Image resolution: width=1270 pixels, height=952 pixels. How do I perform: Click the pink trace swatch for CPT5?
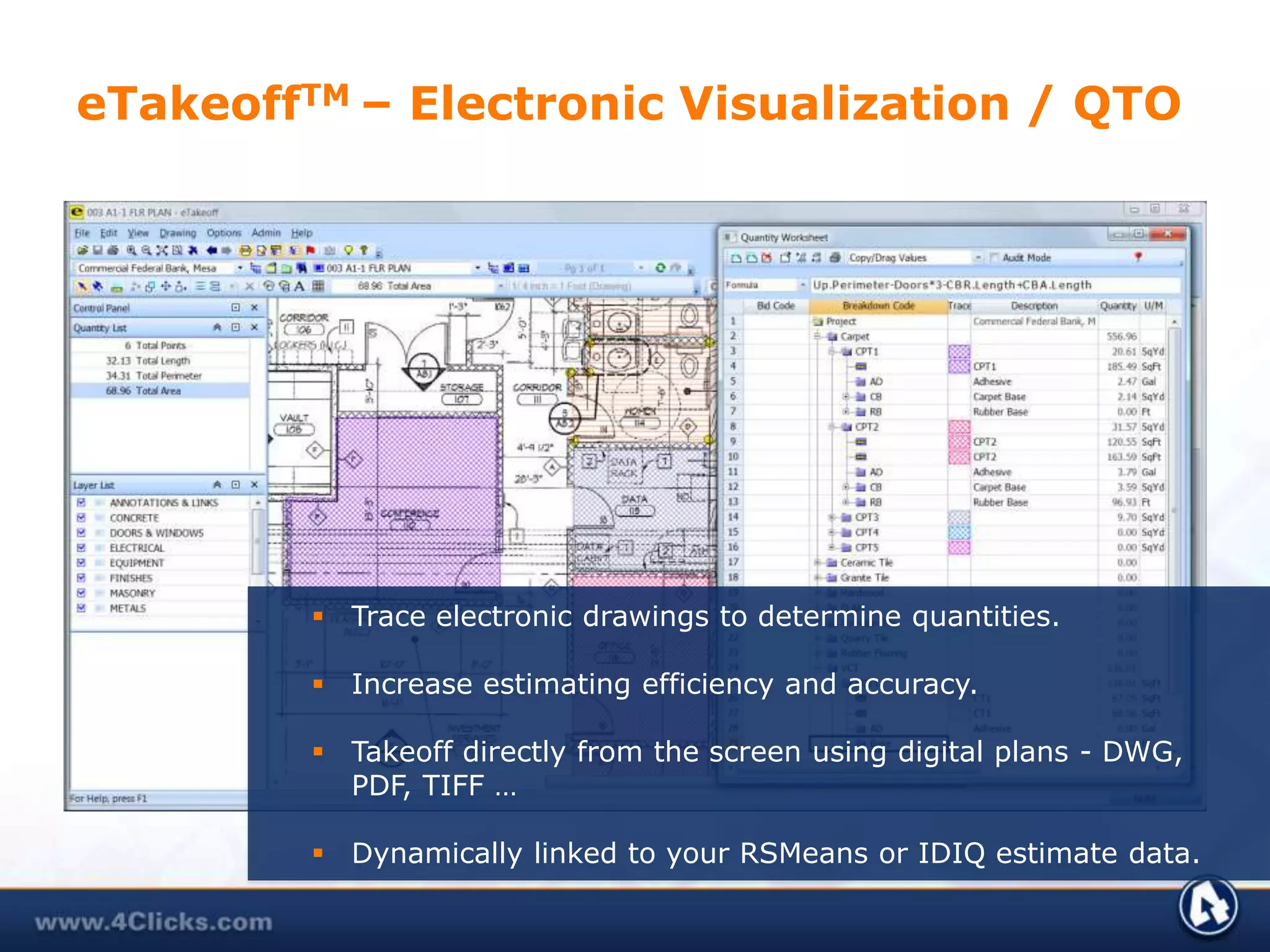959,547
